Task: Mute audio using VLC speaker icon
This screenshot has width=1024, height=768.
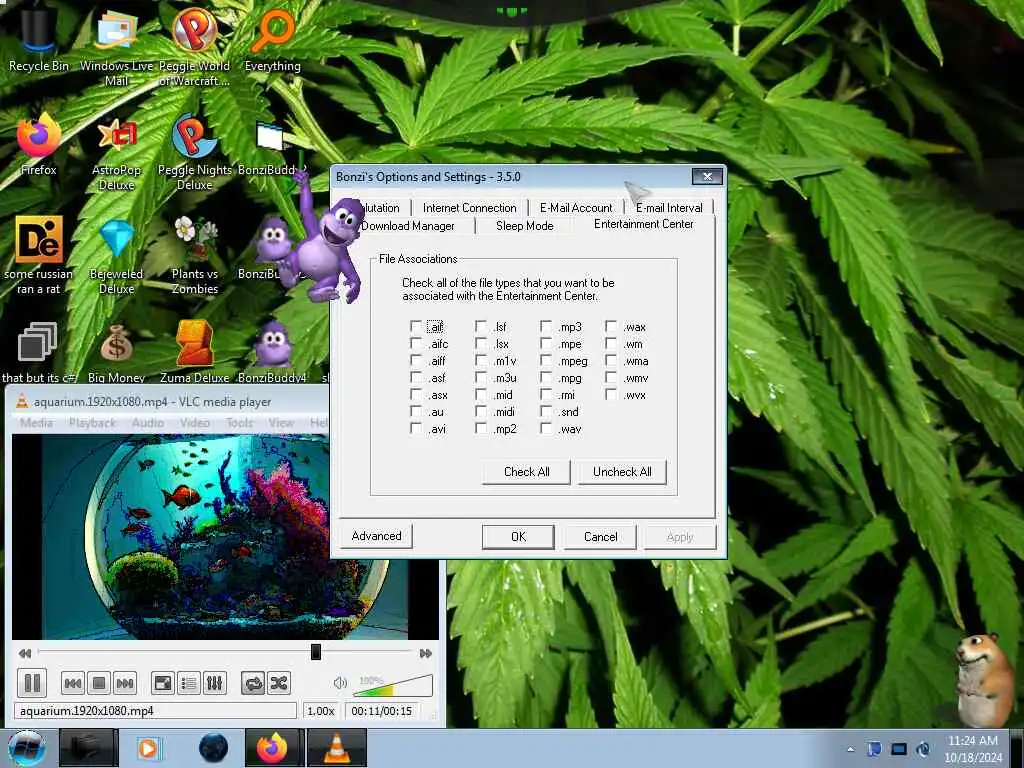Action: click(340, 683)
